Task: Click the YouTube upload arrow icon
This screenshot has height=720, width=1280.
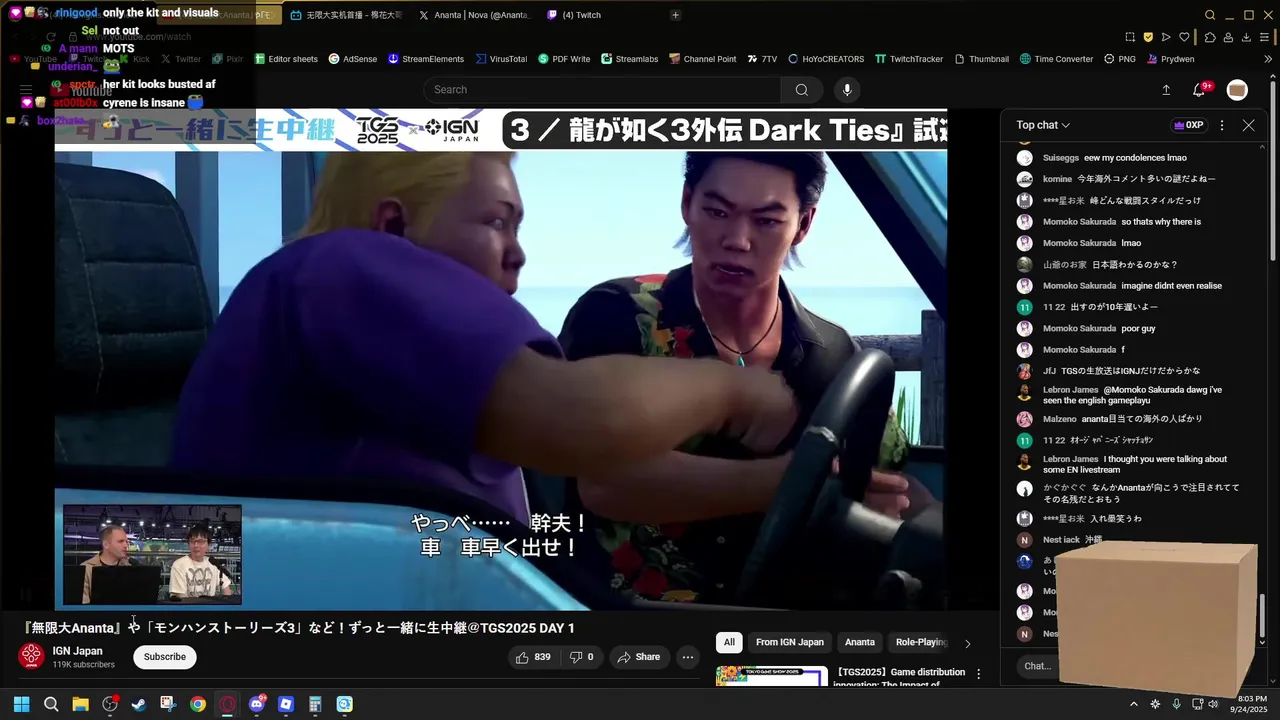Action: pos(1166,90)
